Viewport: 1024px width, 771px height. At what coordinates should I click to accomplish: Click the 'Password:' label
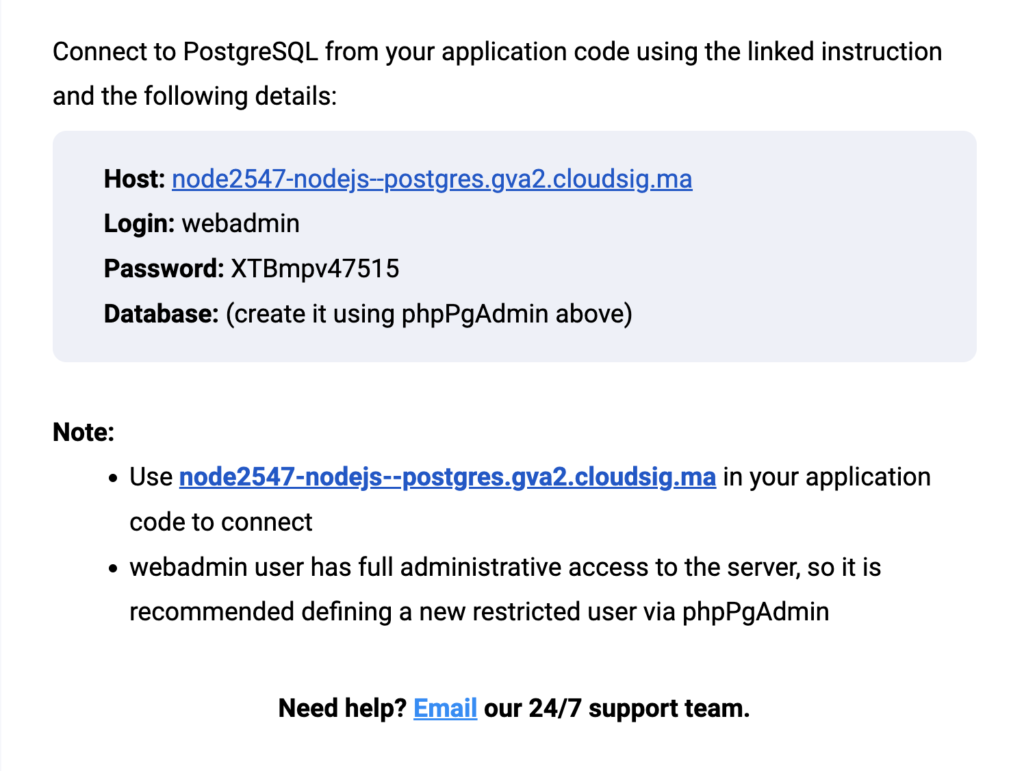coord(164,269)
